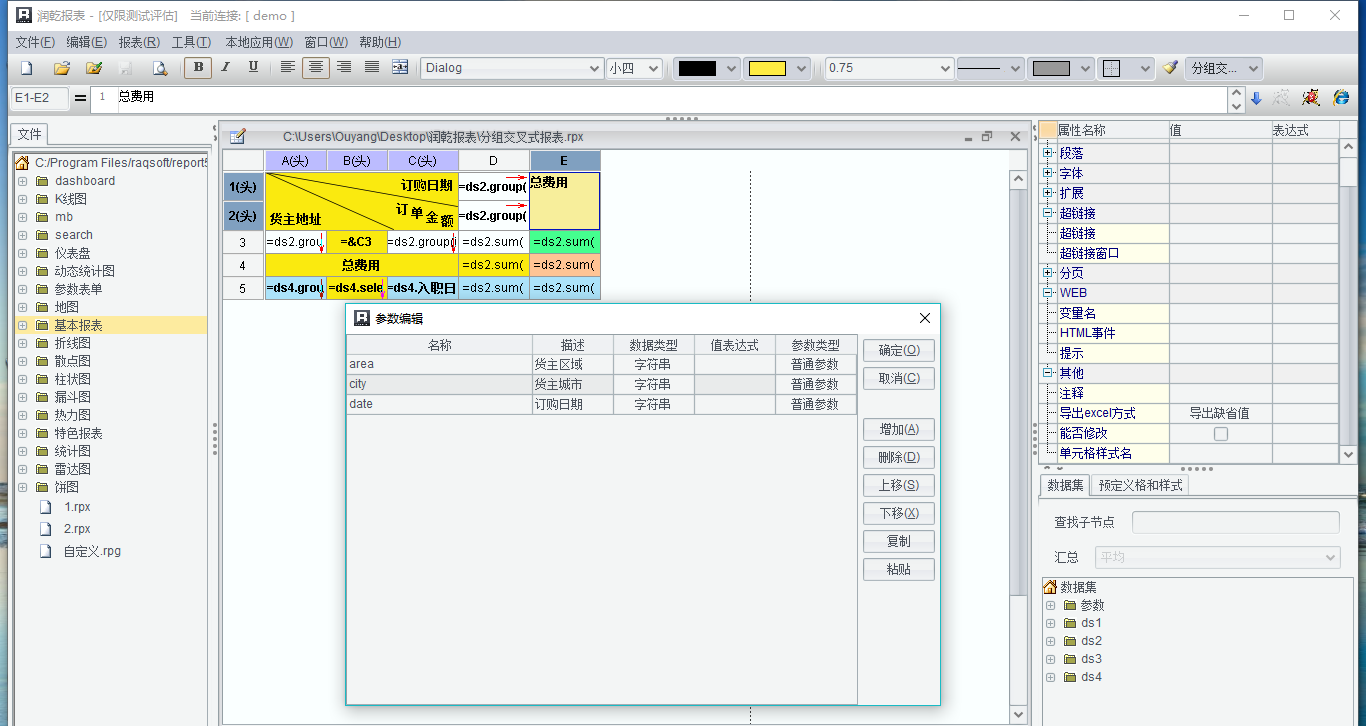Select file 1.rpx in file tree
The image size is (1366, 726).
click(x=77, y=507)
